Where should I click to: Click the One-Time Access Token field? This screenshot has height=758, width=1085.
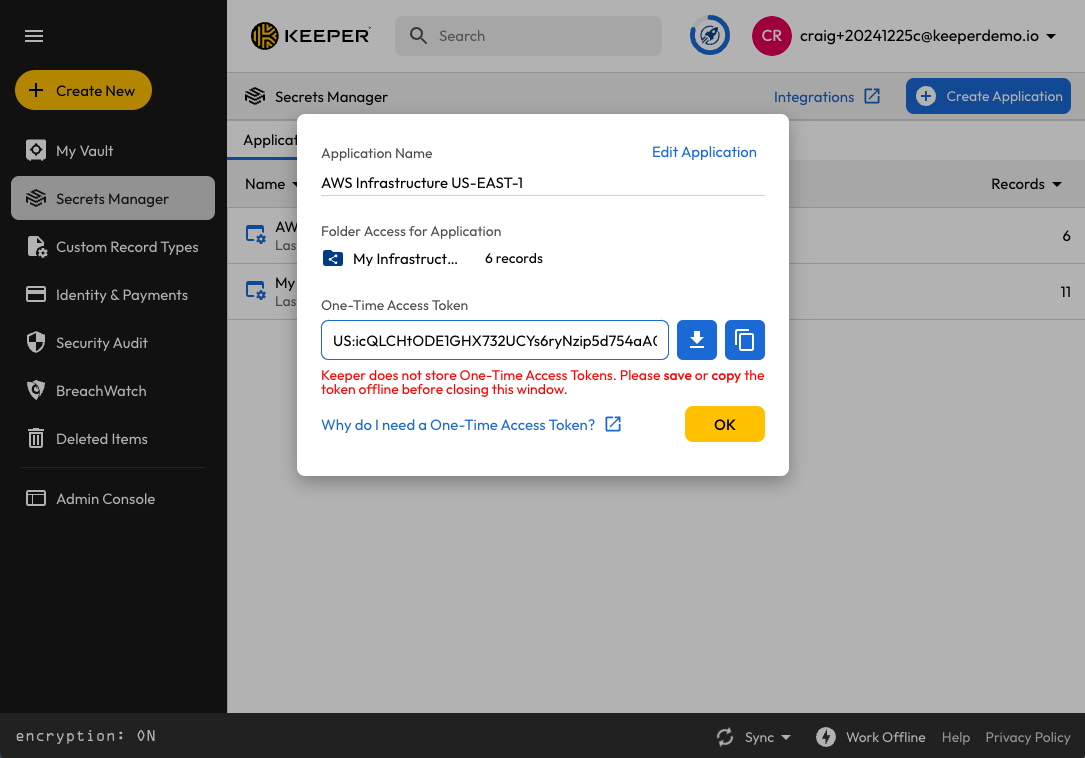tap(494, 340)
